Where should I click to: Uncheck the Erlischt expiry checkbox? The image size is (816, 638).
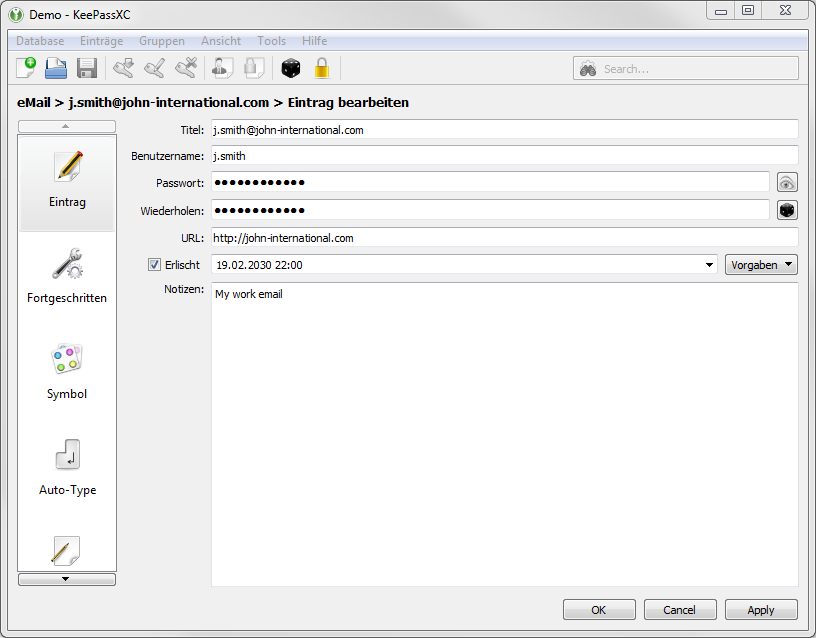click(154, 265)
